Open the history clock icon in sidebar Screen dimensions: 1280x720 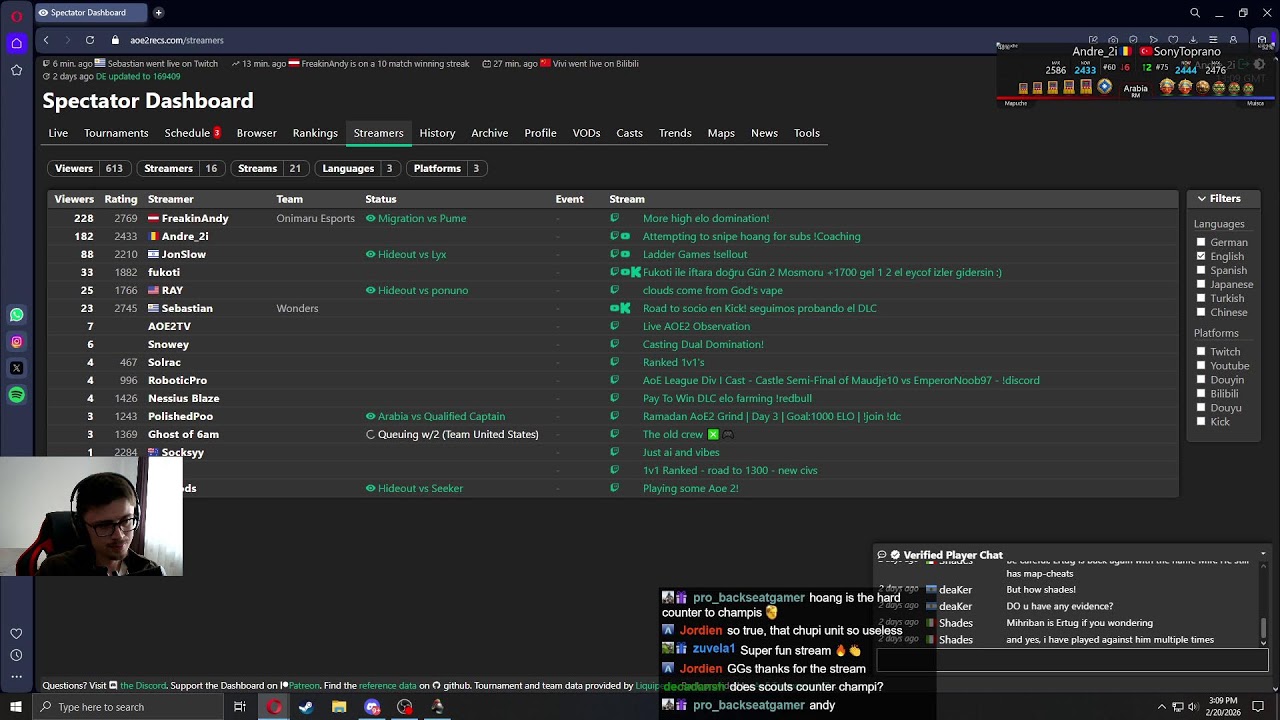tap(16, 655)
